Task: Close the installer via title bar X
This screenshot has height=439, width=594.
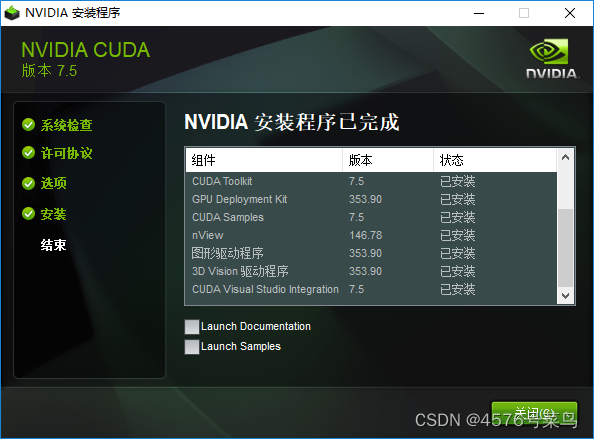Action: (x=570, y=13)
